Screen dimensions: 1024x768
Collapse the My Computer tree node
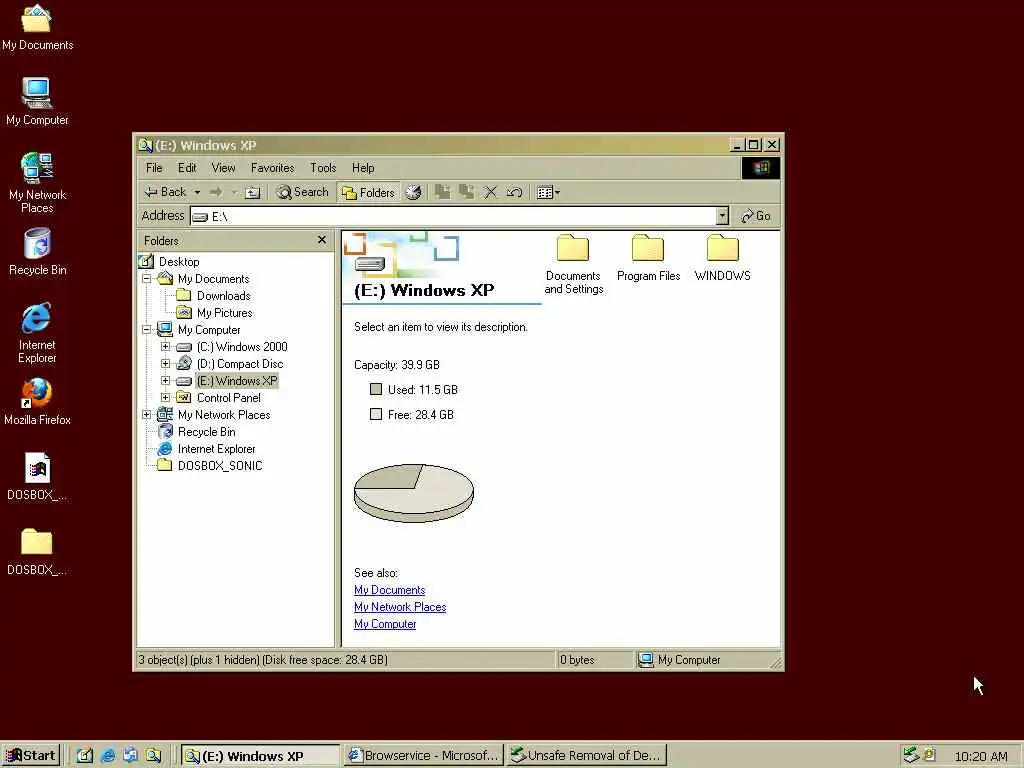click(147, 330)
